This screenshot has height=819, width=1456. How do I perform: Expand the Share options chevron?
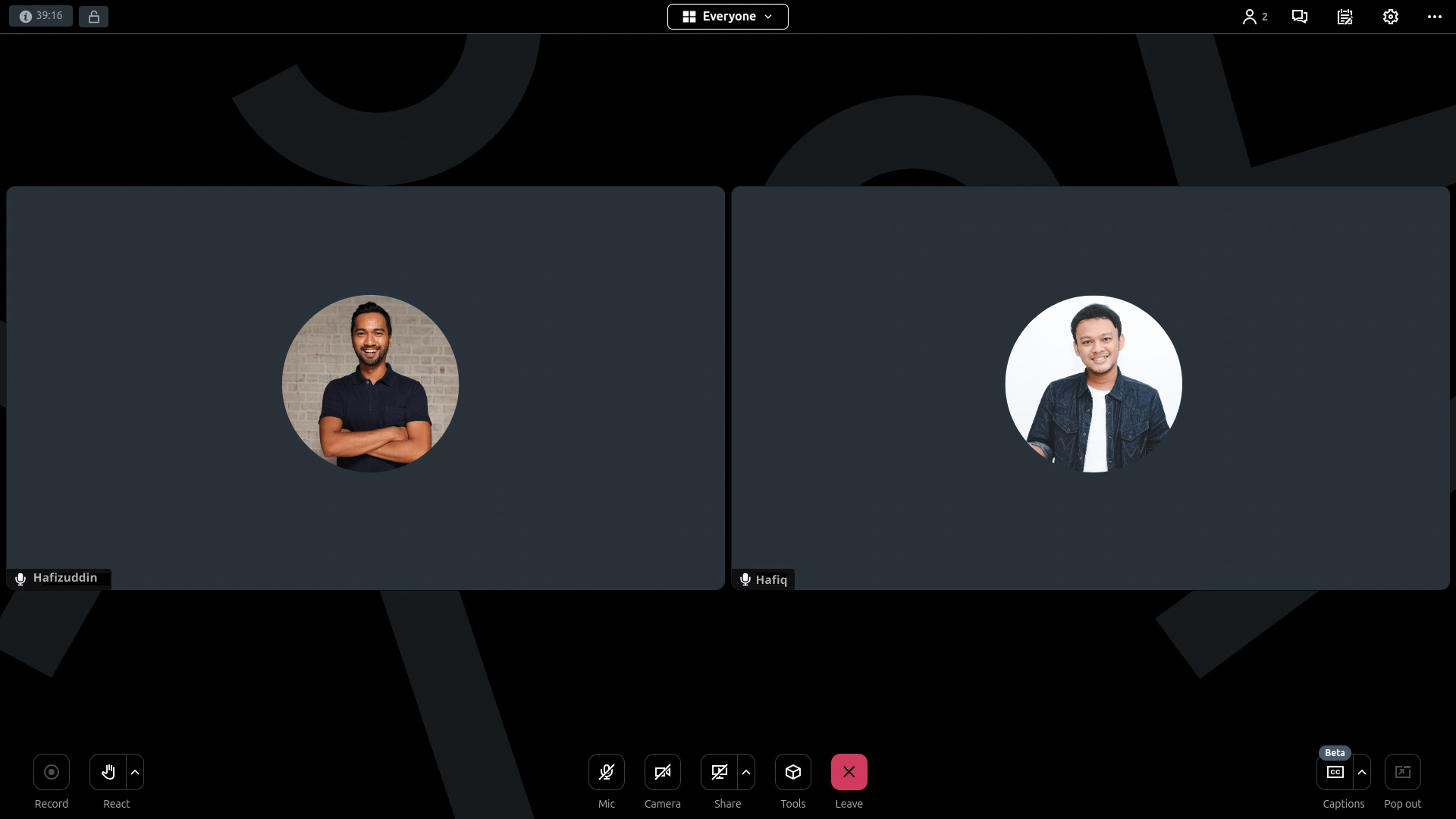pyautogui.click(x=746, y=772)
